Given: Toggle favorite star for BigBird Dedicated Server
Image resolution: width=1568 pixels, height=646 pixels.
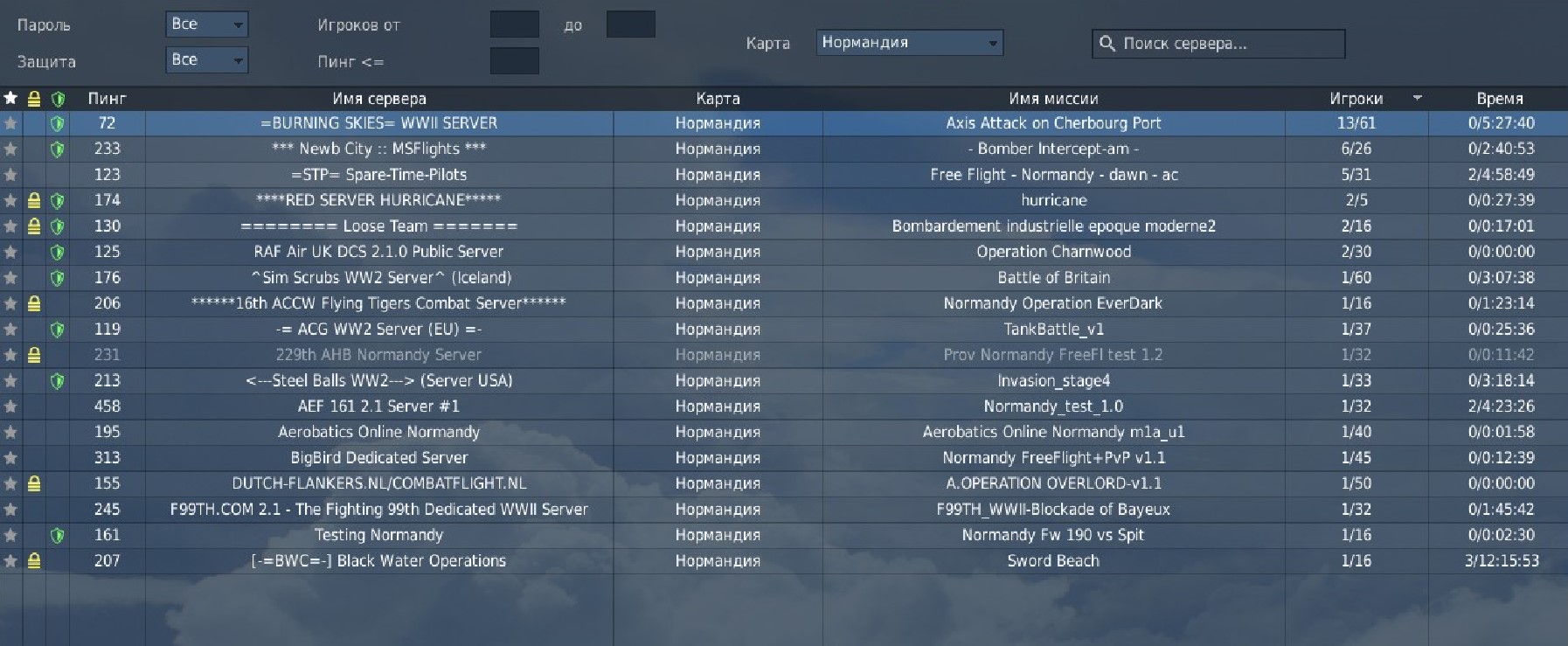Looking at the screenshot, I should [10, 458].
